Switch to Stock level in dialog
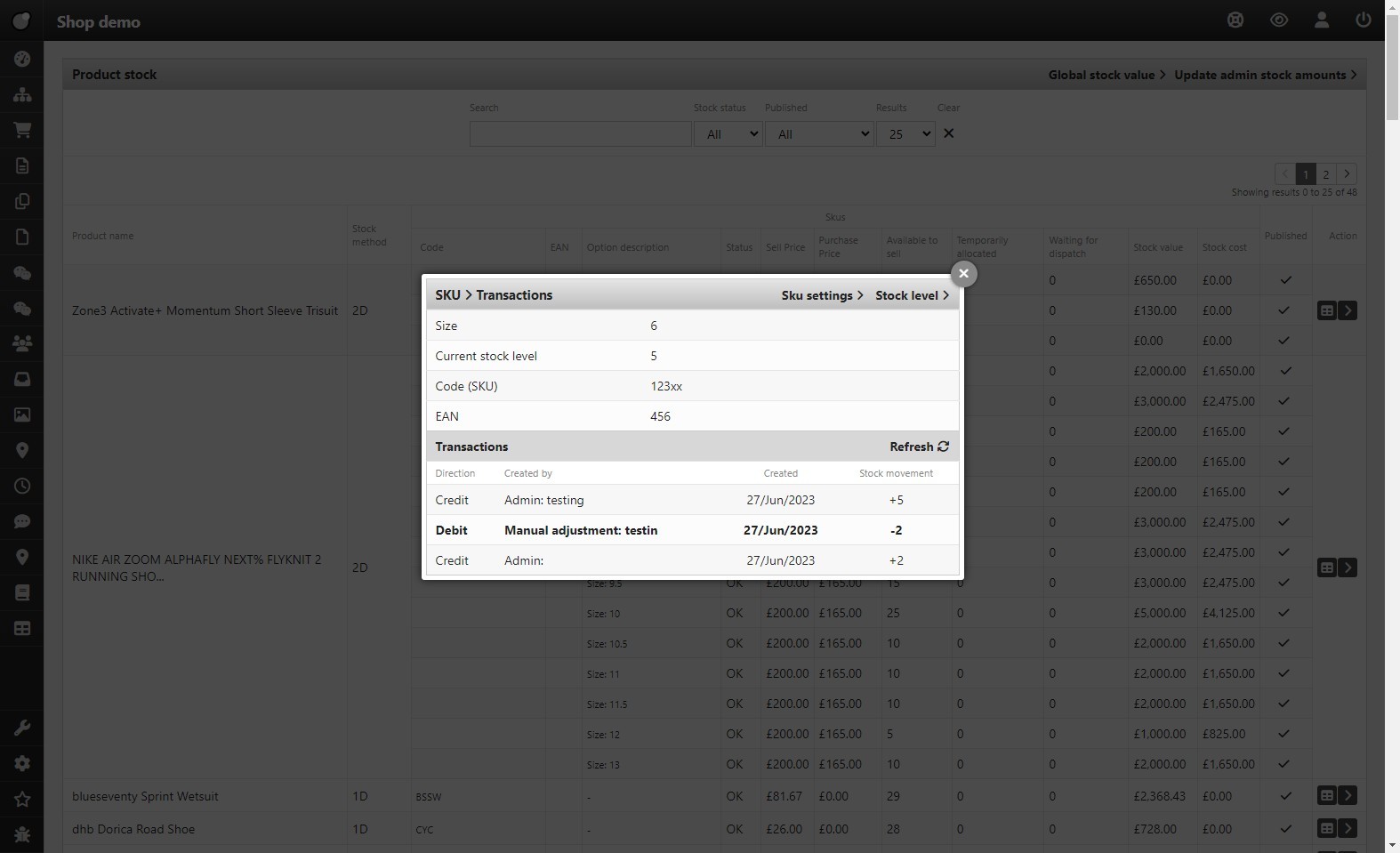Screen dimensions: 1400x853 tap(912, 295)
